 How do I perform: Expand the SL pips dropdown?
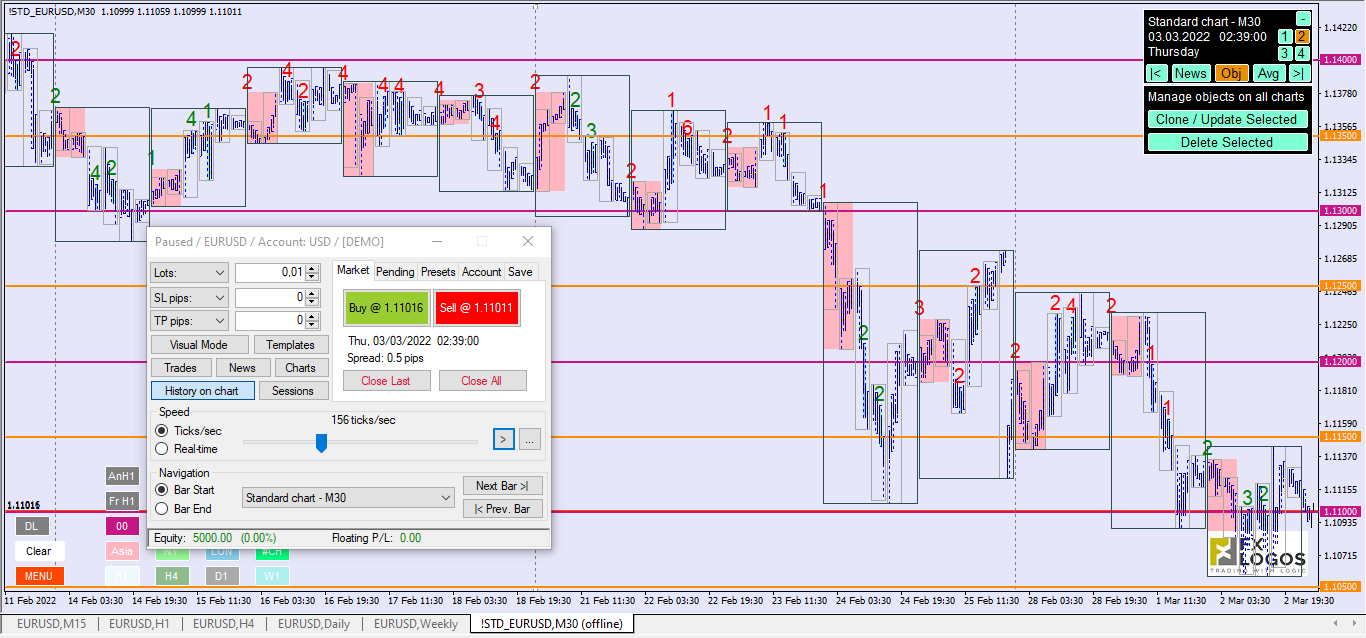[189, 297]
